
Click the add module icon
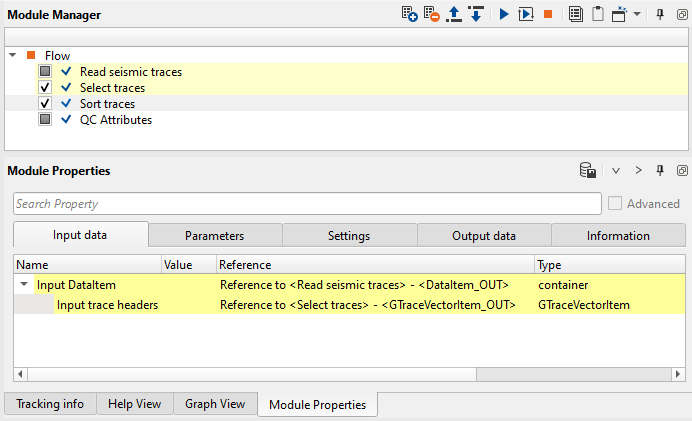pyautogui.click(x=409, y=15)
